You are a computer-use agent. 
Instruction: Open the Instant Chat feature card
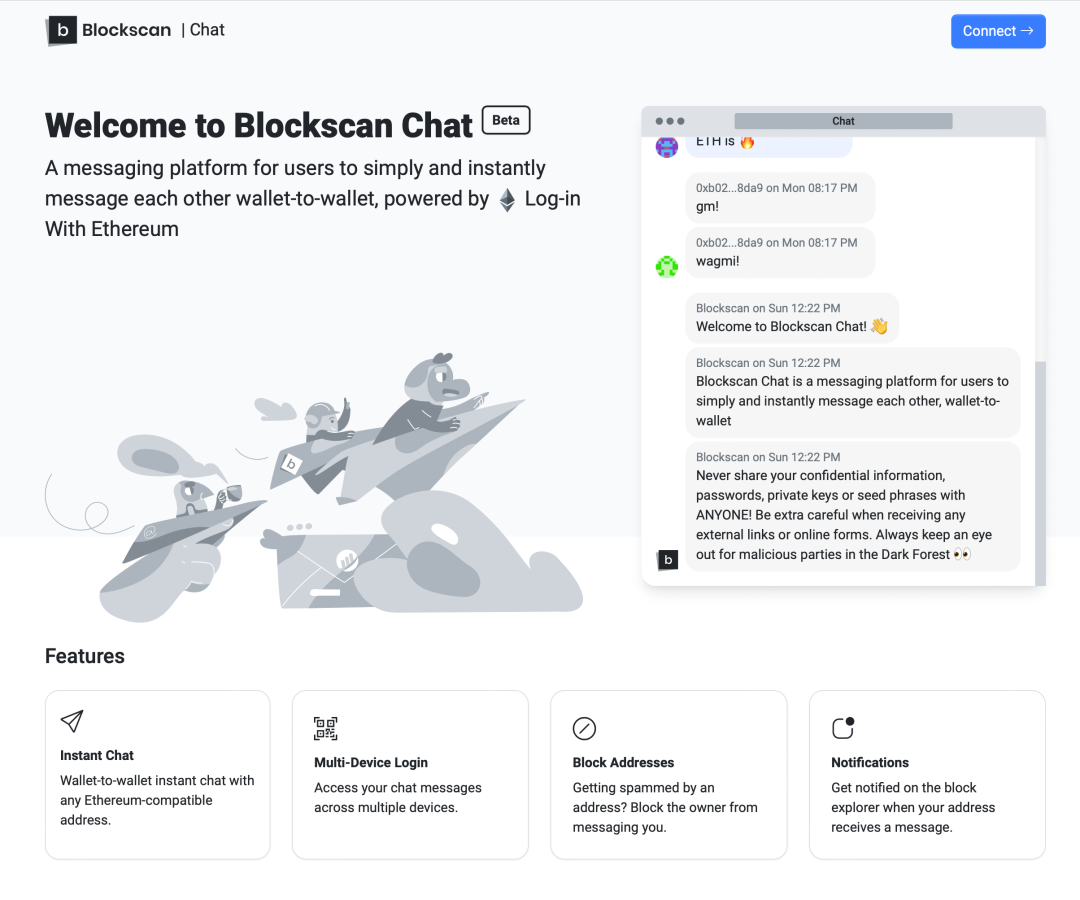point(157,774)
